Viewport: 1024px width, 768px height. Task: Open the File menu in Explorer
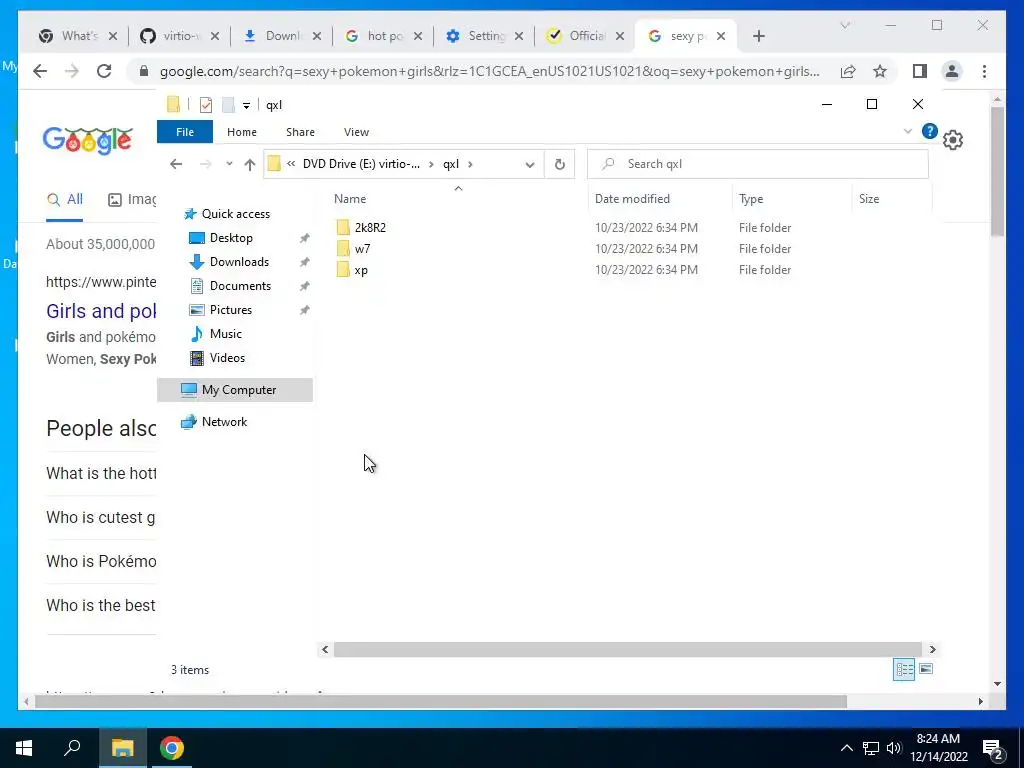[185, 132]
